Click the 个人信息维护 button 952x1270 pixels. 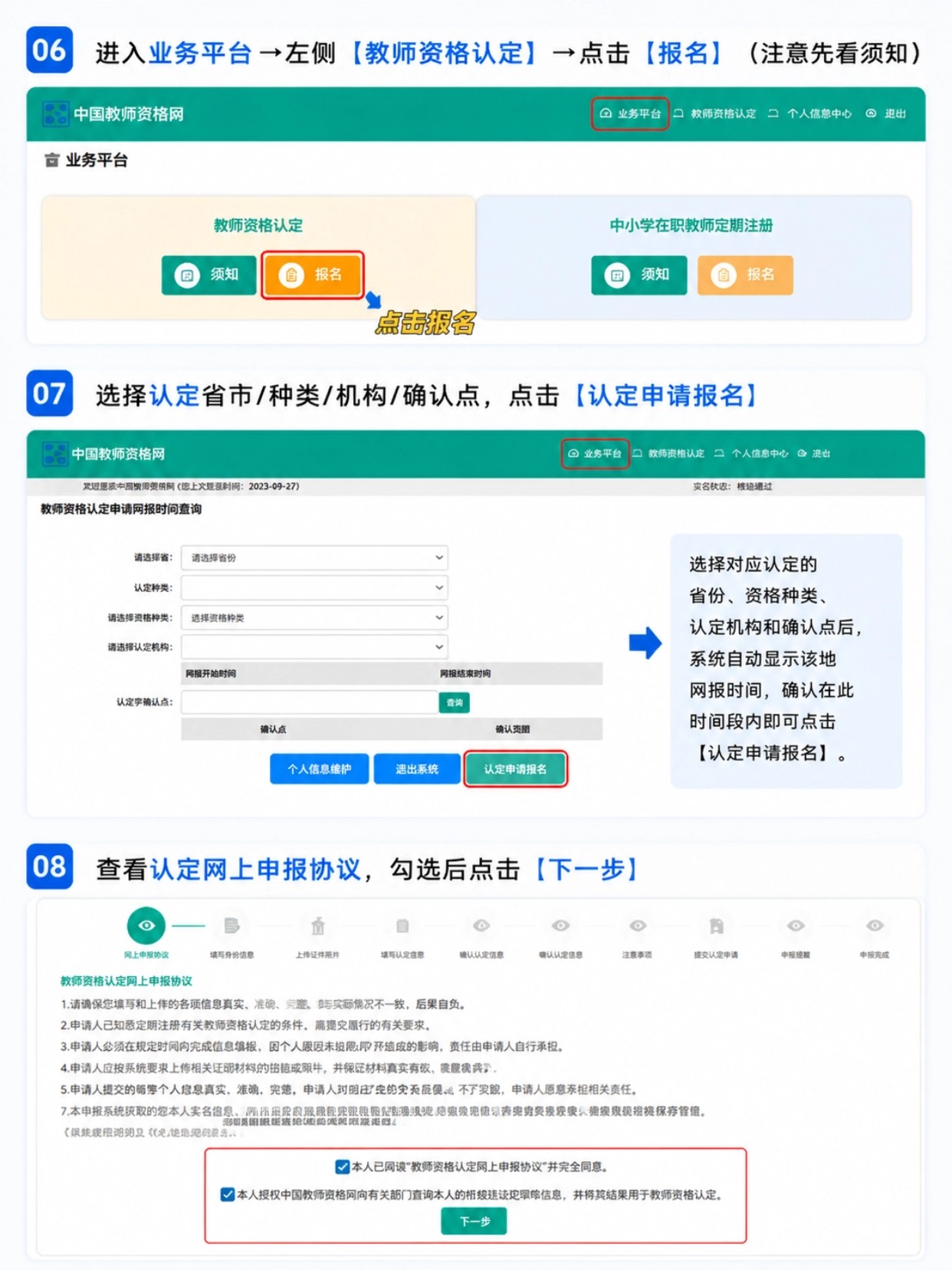pyautogui.click(x=319, y=769)
